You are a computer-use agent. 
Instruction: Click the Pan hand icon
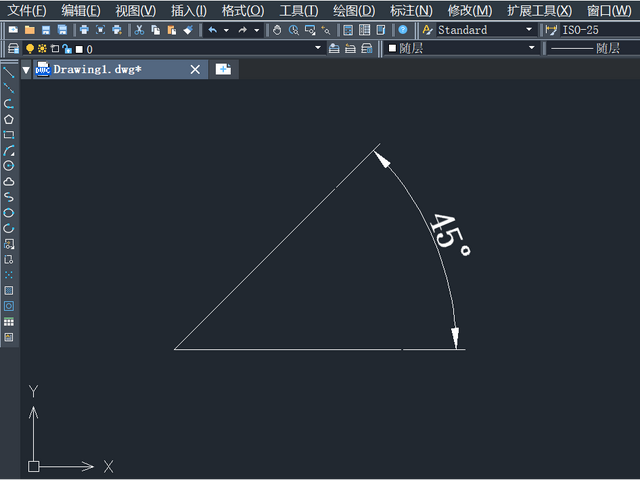tap(277, 30)
